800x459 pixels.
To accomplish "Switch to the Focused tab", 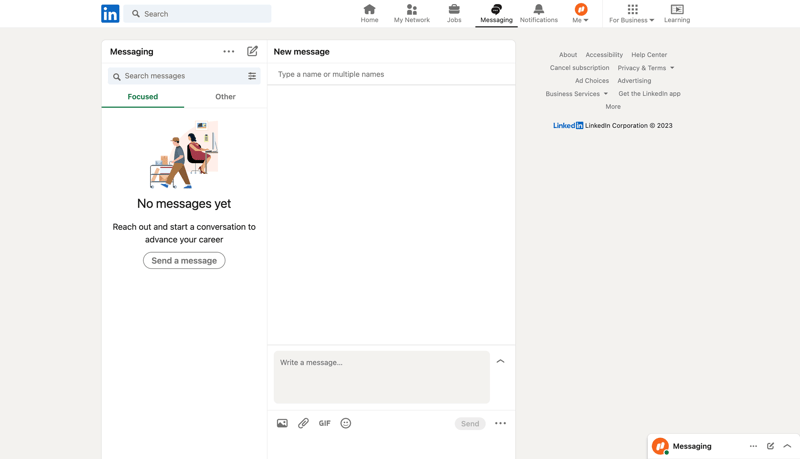I will [x=143, y=97].
